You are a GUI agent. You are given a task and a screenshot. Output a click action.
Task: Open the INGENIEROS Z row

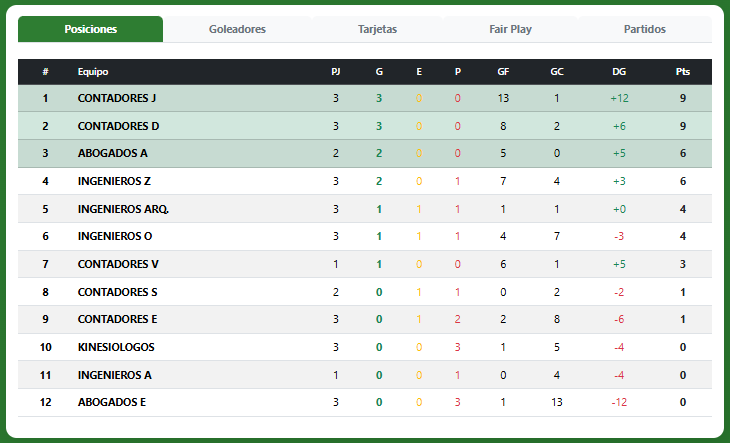click(365, 181)
